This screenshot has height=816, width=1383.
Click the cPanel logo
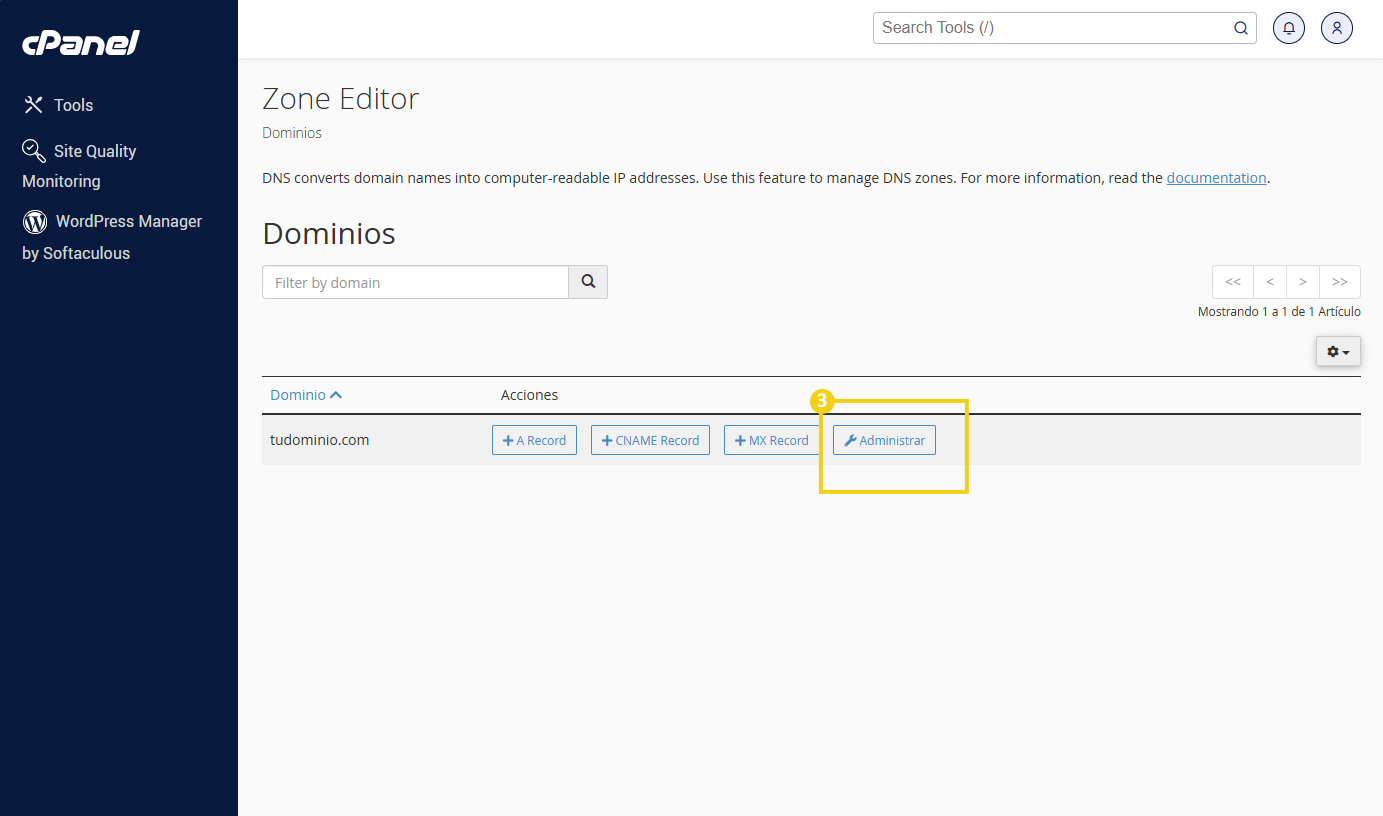click(81, 43)
